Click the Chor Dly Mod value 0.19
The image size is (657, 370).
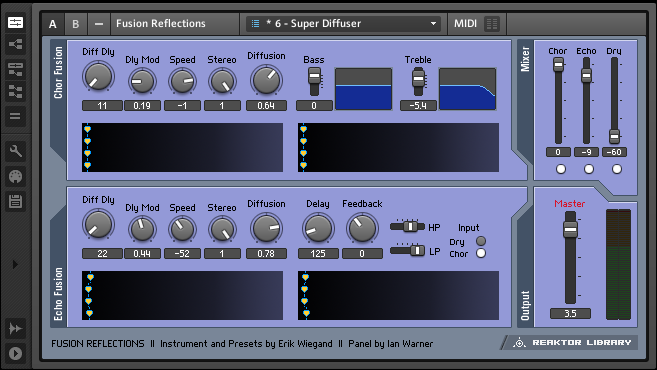tap(142, 106)
